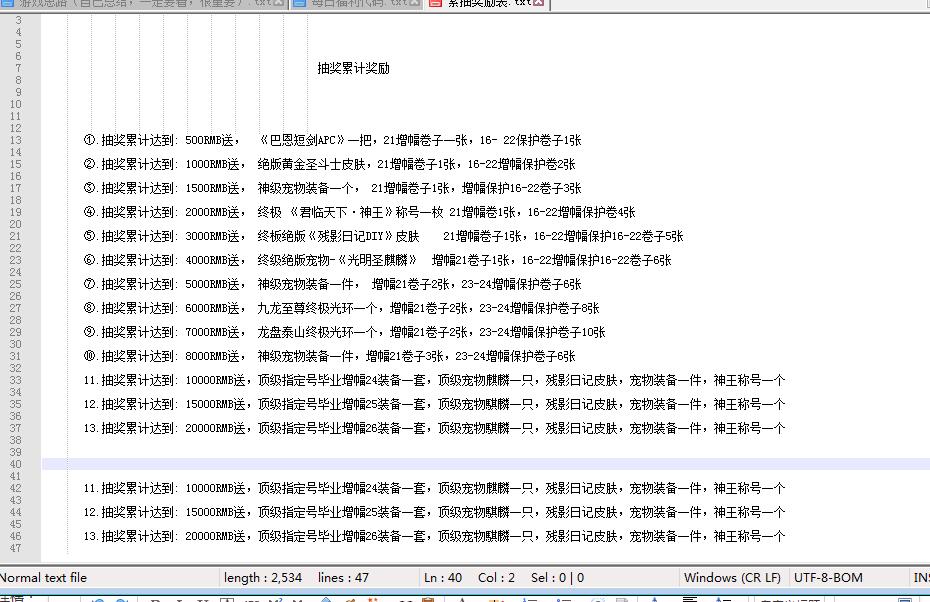930x602 pixels.
Task: Switch to the 游戏总结 tab
Action: click(140, 4)
